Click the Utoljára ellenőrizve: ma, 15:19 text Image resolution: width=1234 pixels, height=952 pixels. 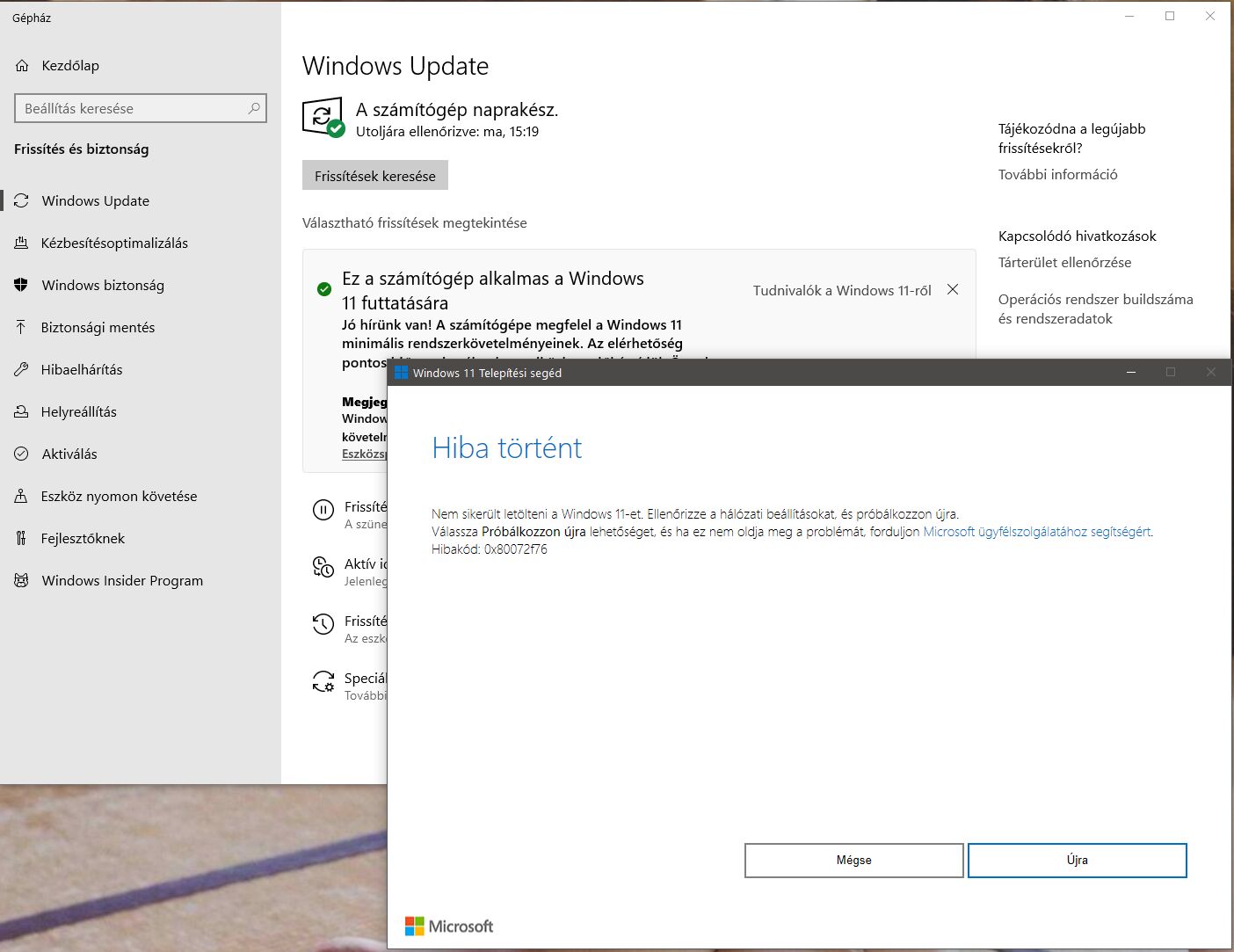point(447,132)
